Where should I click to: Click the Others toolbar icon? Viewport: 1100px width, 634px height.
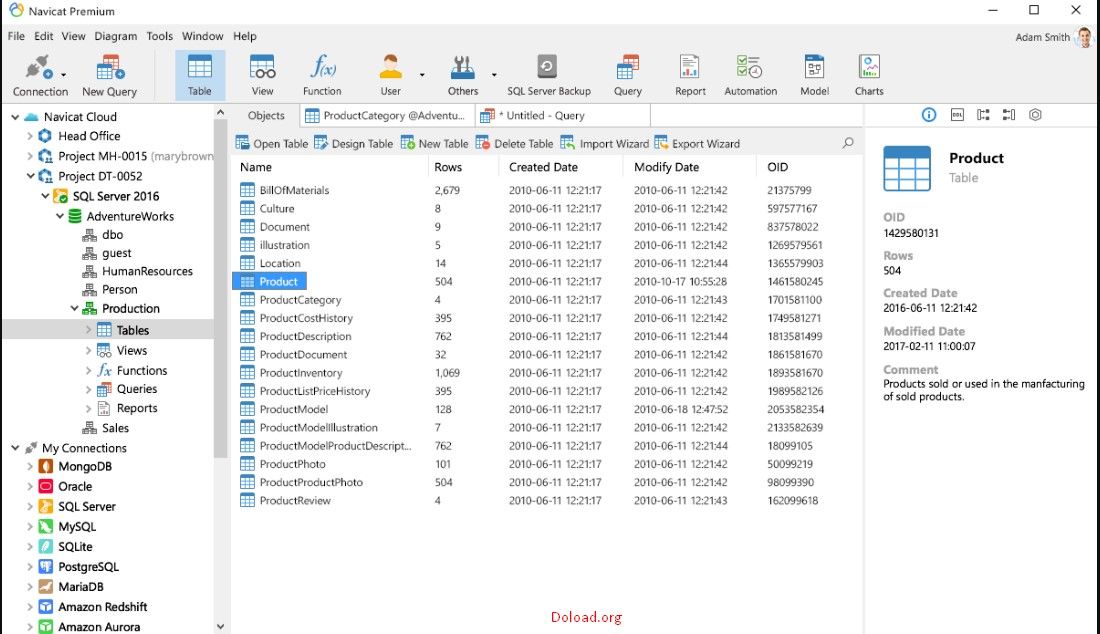(463, 75)
